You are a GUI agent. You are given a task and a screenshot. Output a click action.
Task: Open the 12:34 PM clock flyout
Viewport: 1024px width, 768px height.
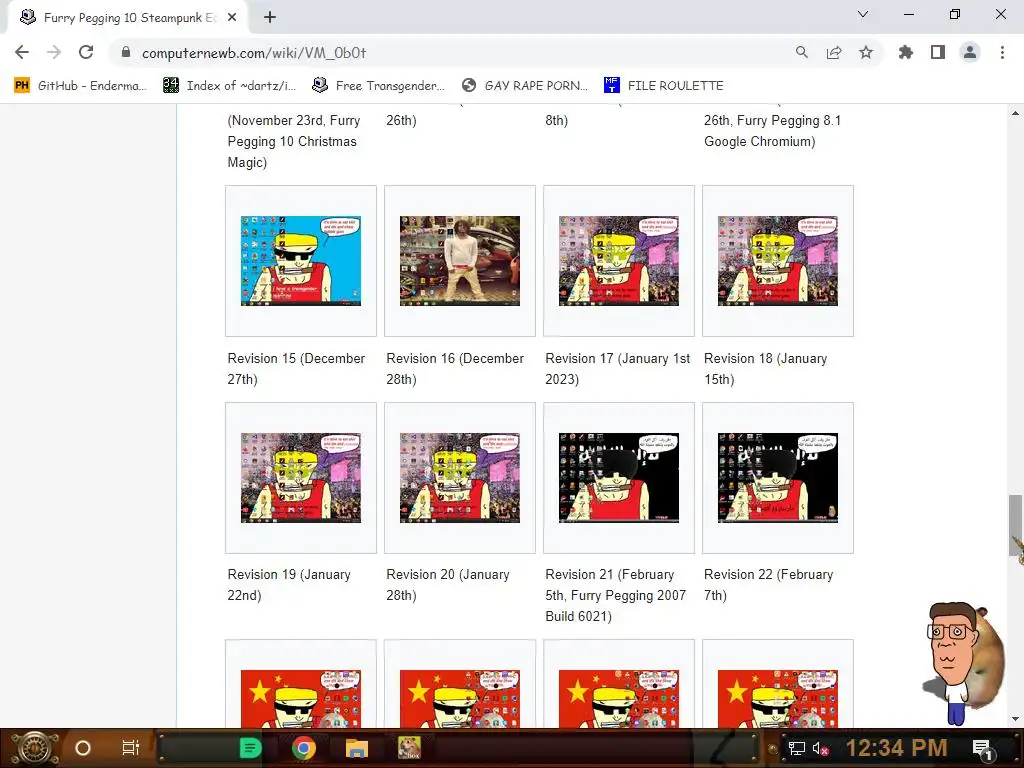[897, 748]
